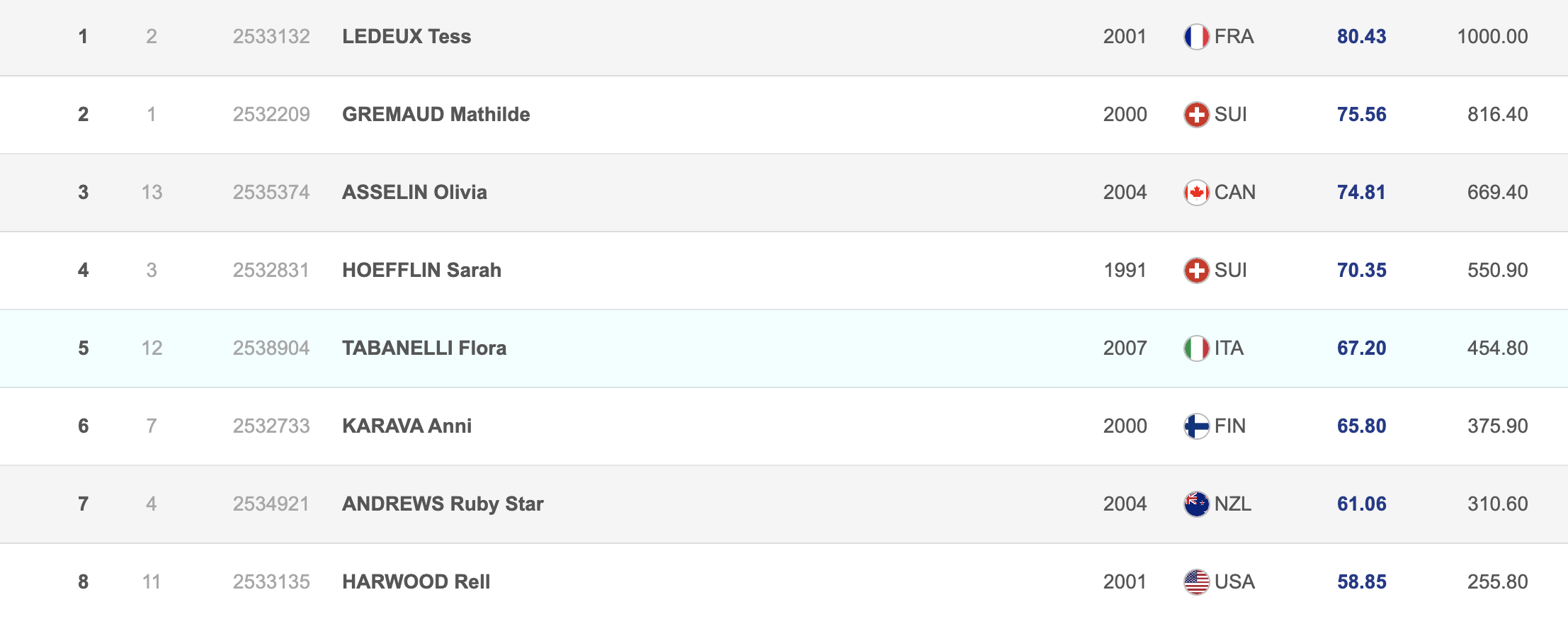Viewport: 1568px width, 619px height.
Task: Click the 1000.00 points value
Action: click(x=1492, y=37)
